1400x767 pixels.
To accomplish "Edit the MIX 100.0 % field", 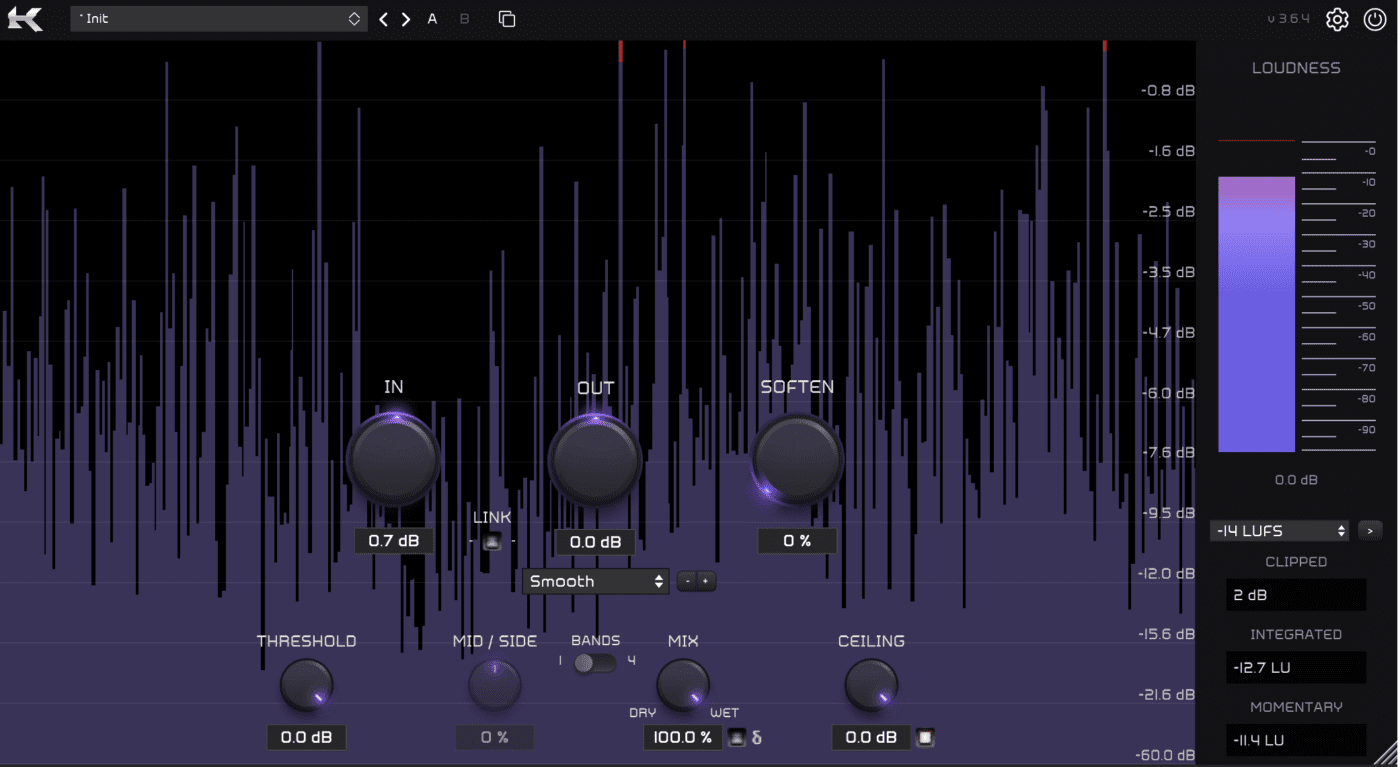I will [x=683, y=738].
